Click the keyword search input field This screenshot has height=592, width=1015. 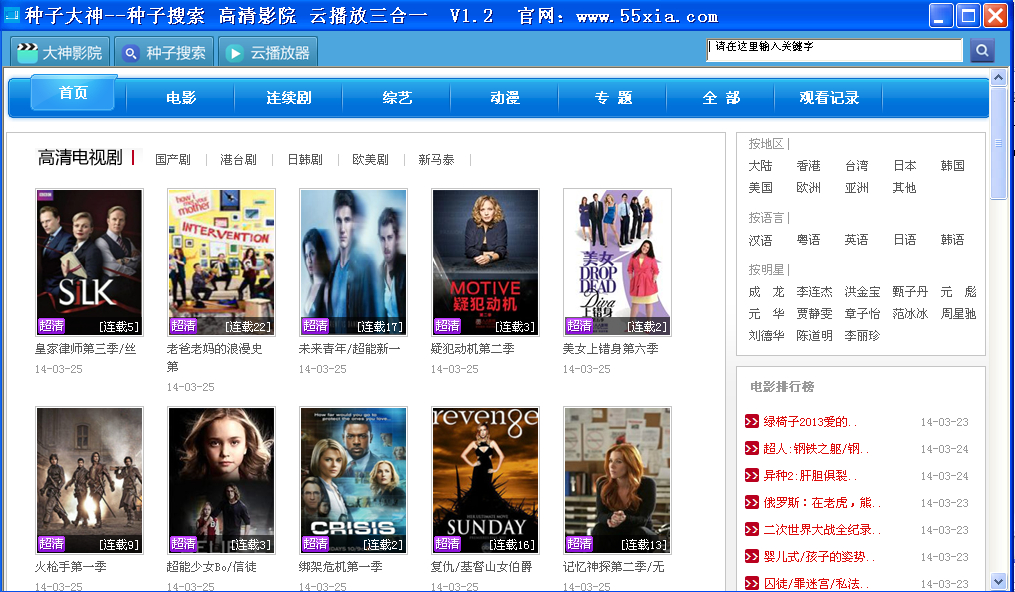click(x=834, y=50)
